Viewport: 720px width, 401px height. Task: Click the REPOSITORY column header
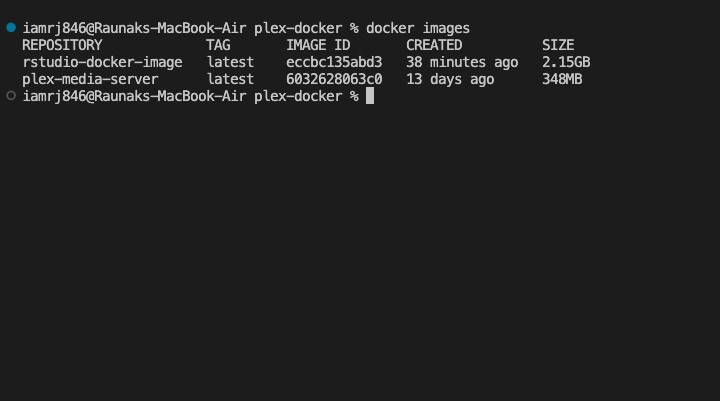(62, 45)
